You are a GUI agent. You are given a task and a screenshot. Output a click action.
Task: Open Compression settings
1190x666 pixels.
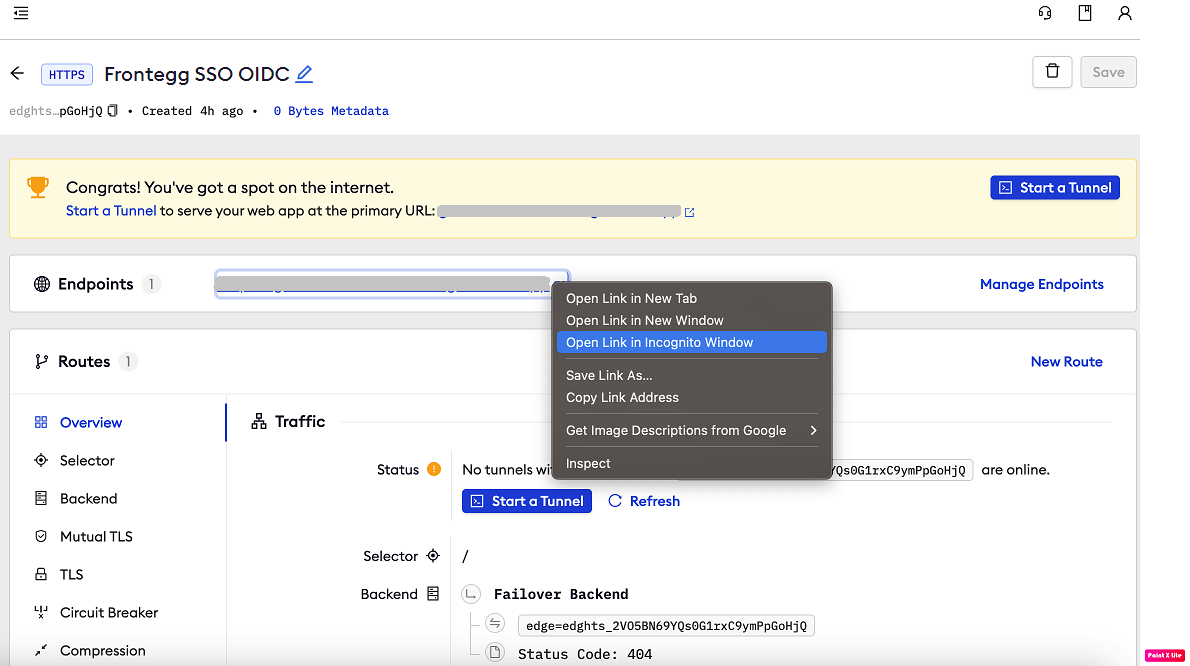(102, 650)
